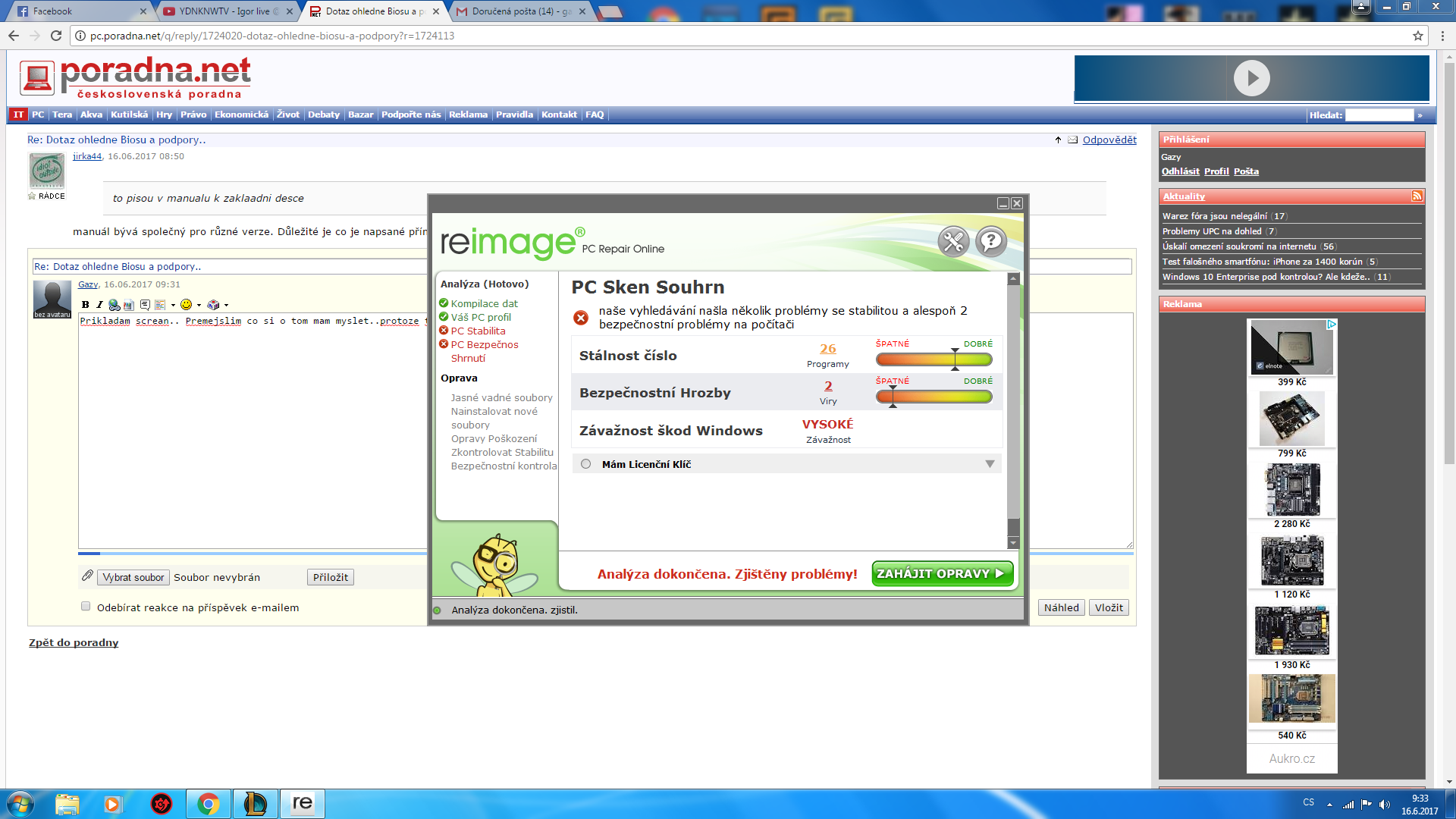Open the smiley emoticon dropdown arrow

click(199, 305)
